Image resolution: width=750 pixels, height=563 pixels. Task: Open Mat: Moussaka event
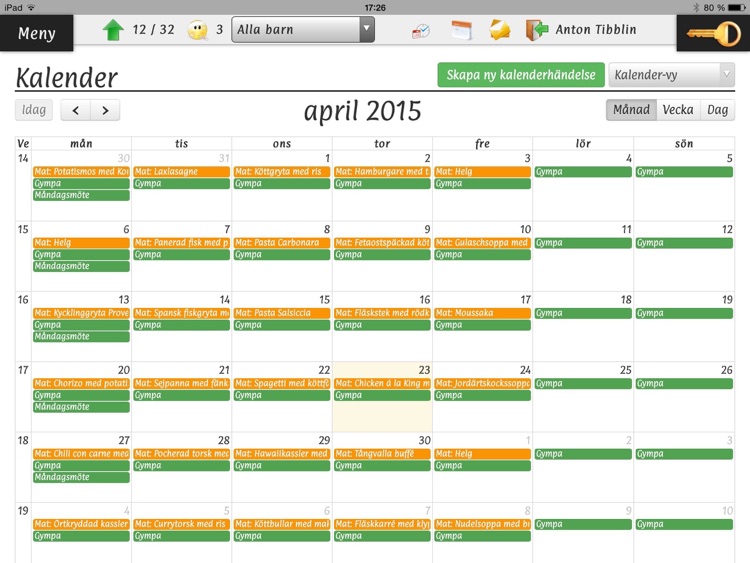point(483,313)
